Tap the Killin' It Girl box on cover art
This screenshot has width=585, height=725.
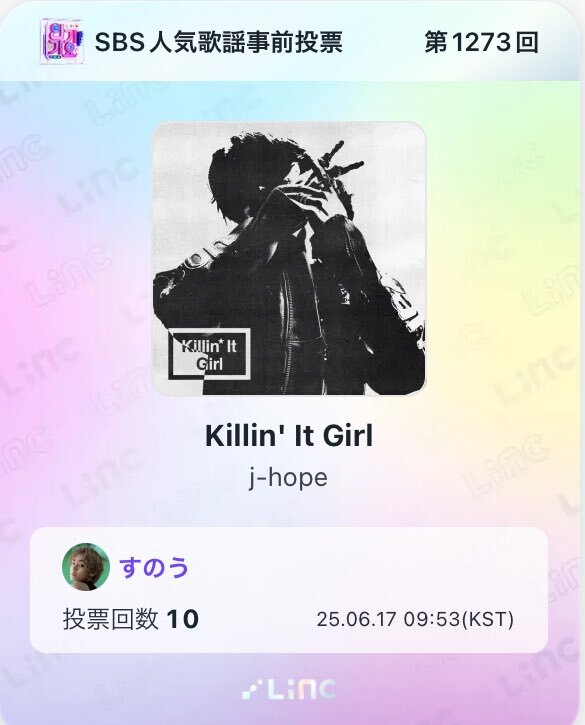209,354
